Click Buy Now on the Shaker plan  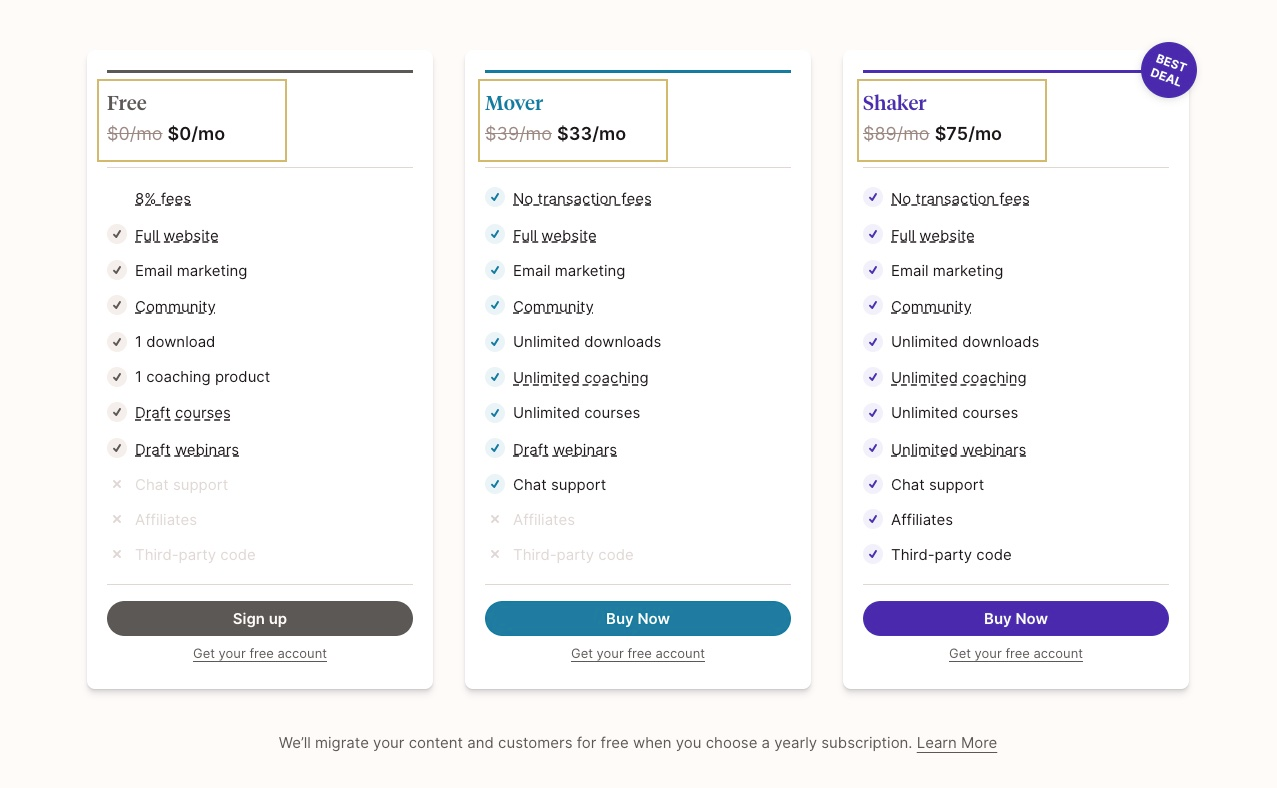(x=1016, y=618)
